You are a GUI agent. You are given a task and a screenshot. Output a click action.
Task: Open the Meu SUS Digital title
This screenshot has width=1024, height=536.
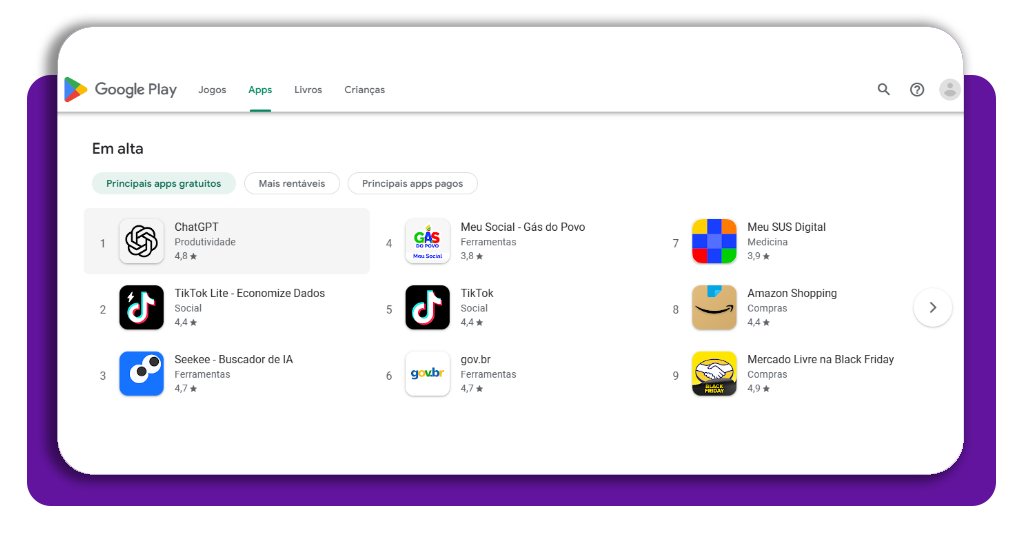pos(786,227)
